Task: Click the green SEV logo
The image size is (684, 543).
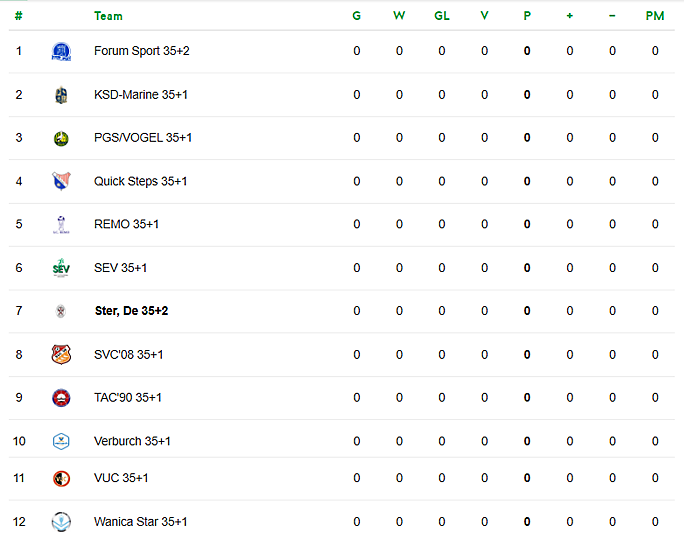Action: pos(61,268)
